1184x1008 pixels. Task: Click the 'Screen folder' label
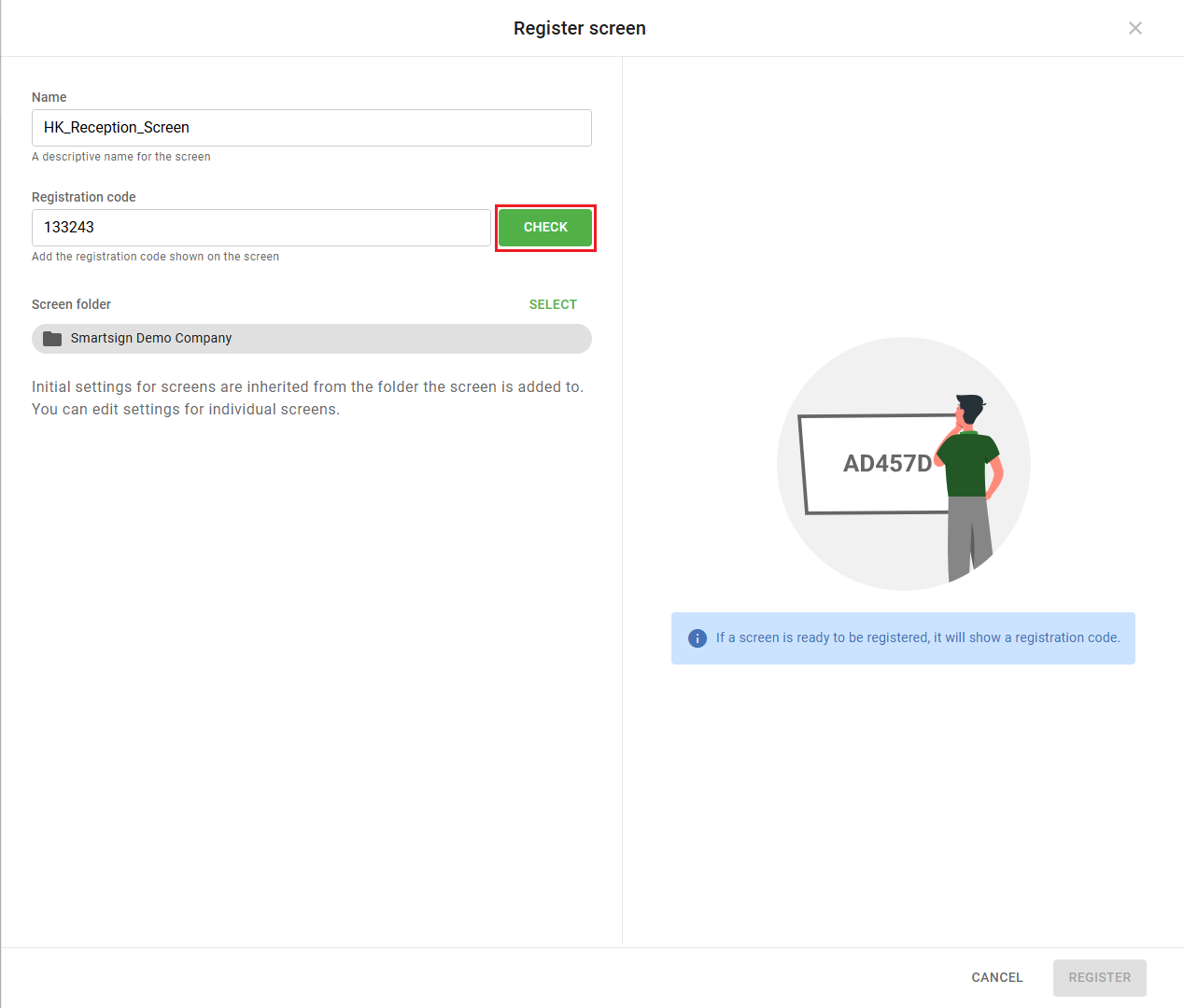(x=71, y=304)
